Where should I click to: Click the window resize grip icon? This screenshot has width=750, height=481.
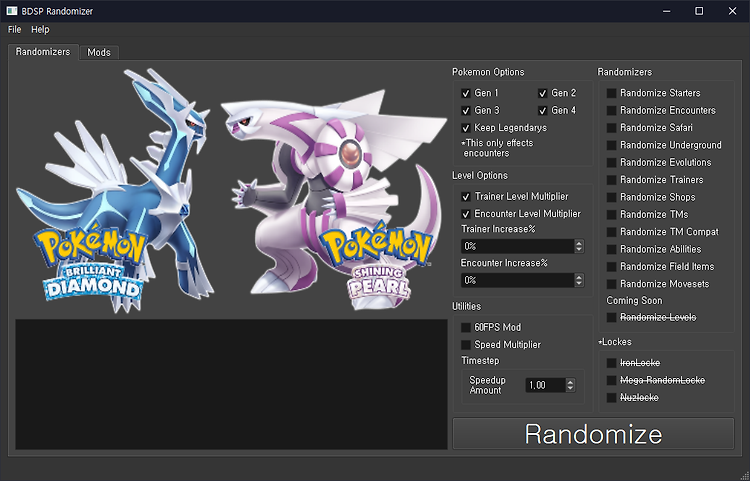tap(745, 476)
